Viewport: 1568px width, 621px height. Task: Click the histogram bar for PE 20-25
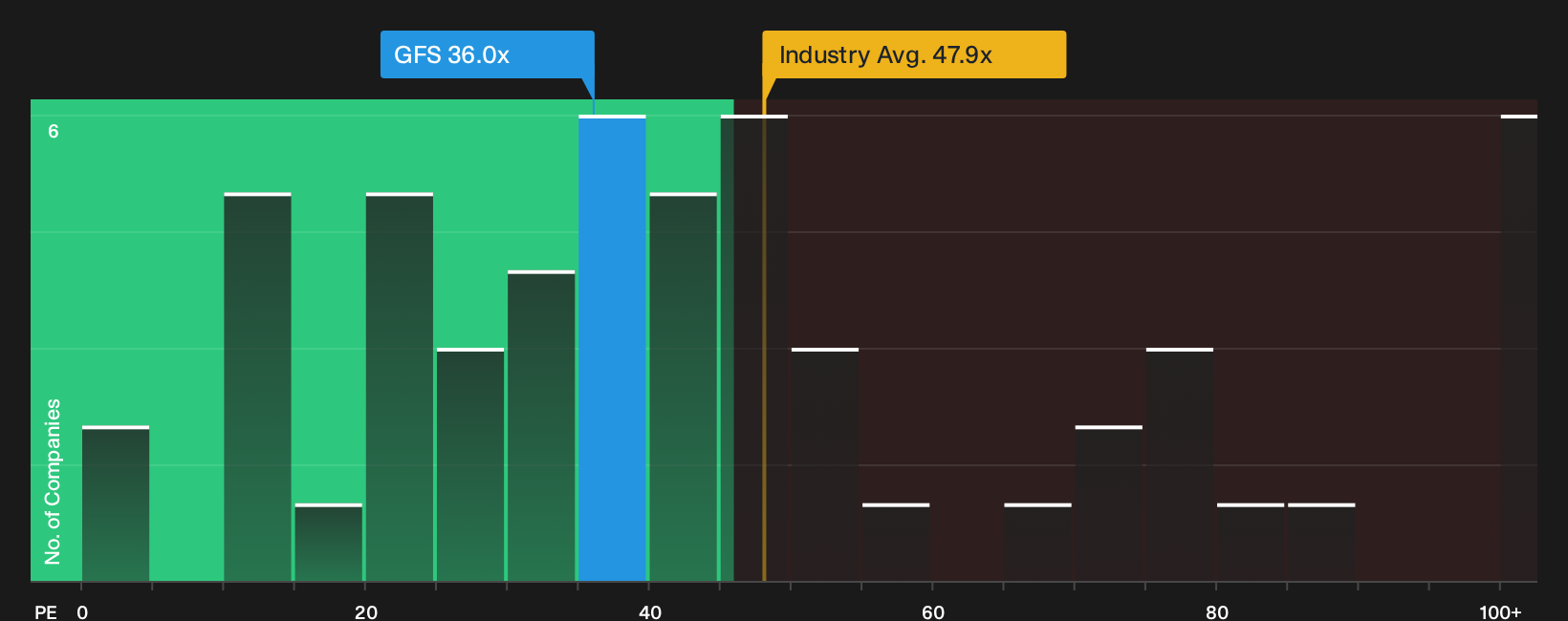(x=400, y=387)
